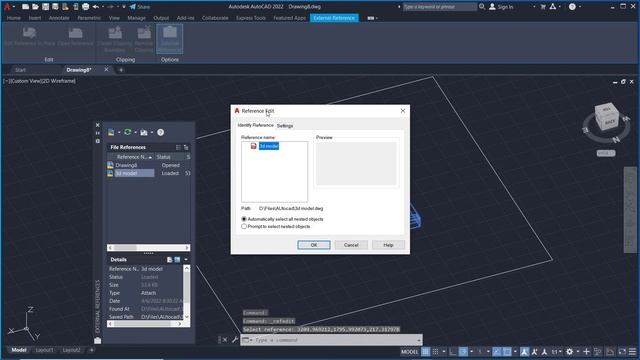This screenshot has width=640, height=360.
Task: Switch to the Identify Reference tab
Action: (x=255, y=125)
